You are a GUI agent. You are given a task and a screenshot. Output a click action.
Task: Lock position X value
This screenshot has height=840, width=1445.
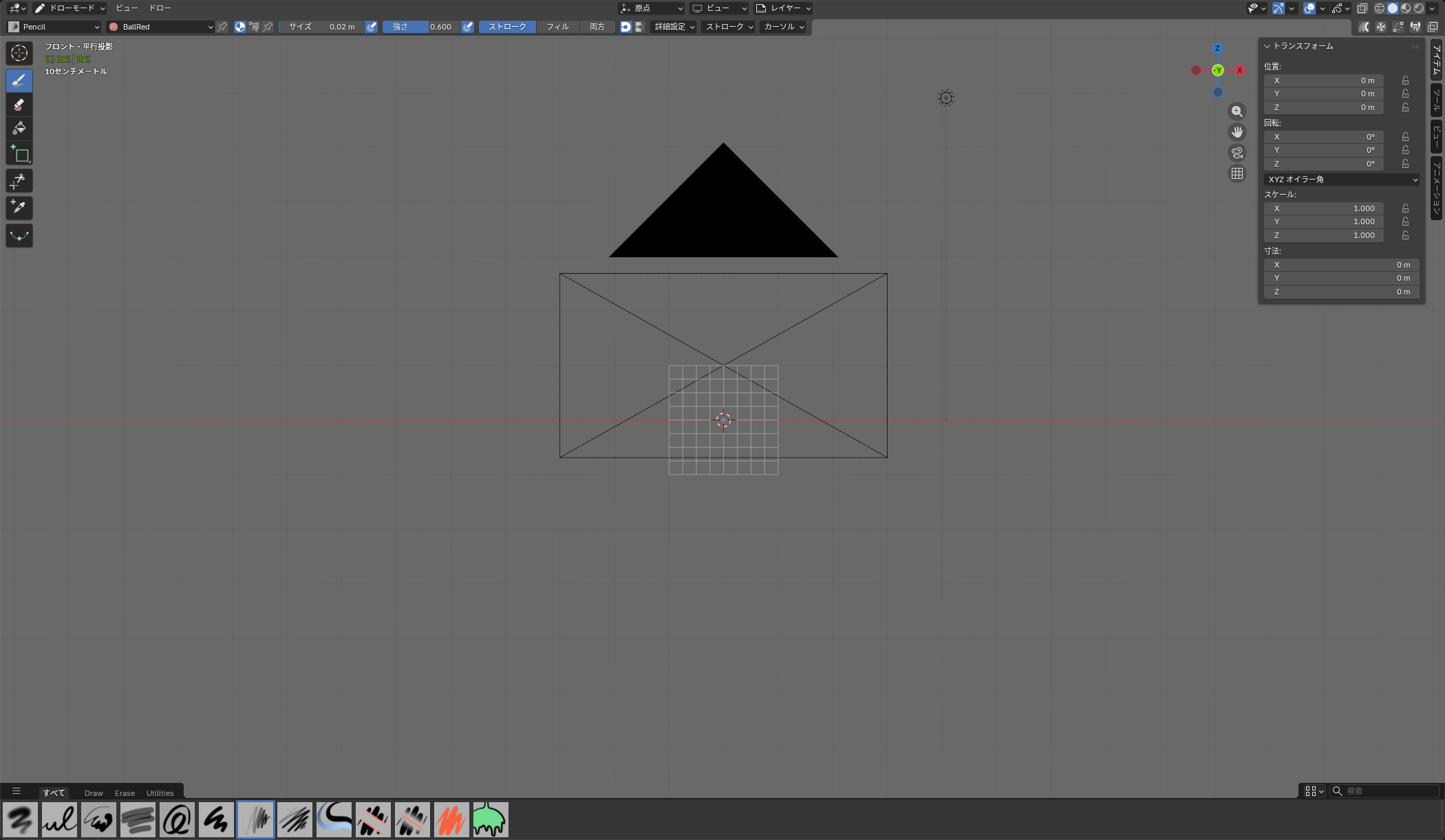(x=1405, y=80)
